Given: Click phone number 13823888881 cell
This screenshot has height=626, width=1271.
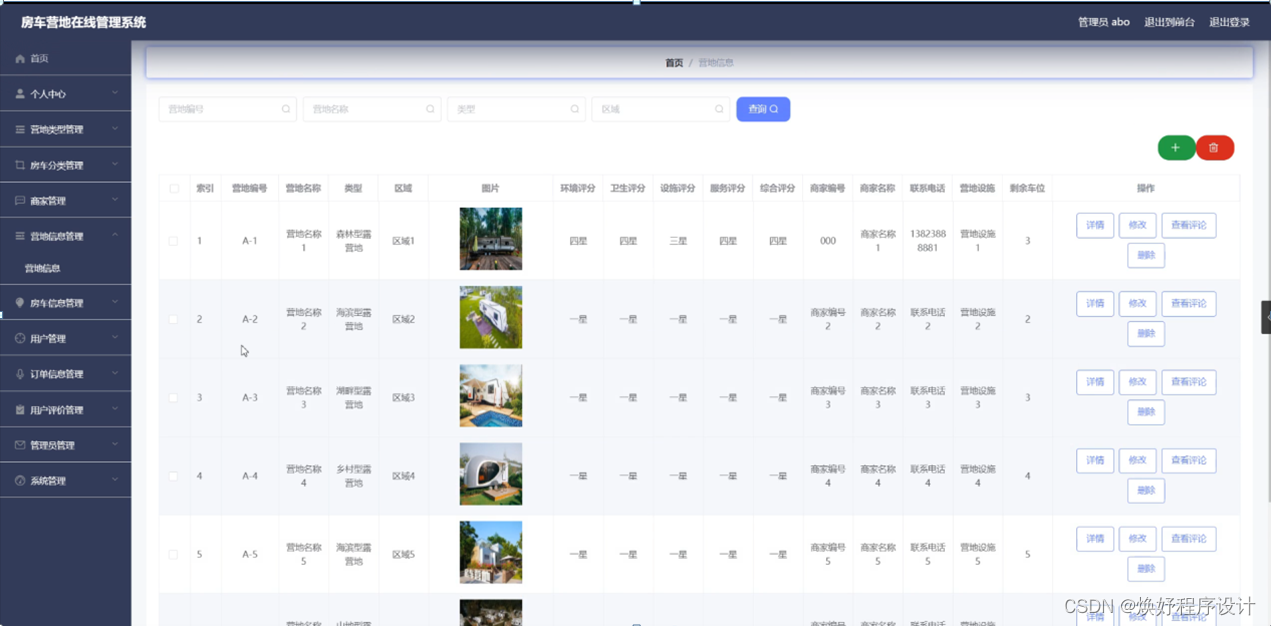Looking at the screenshot, I should [927, 241].
